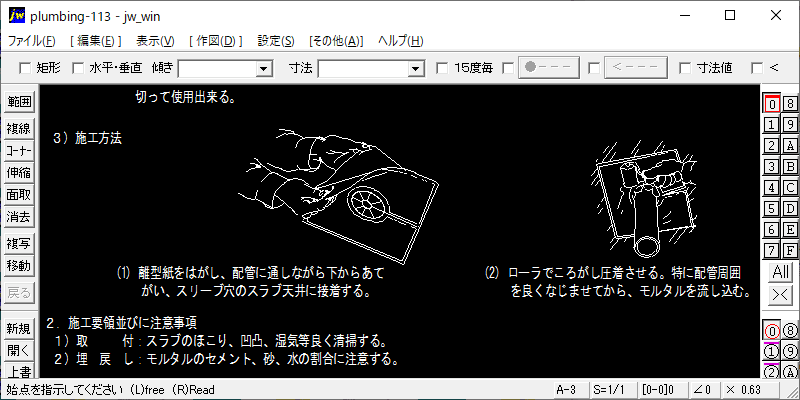Click the A-3 paper size status
The image size is (800, 400).
(x=570, y=390)
